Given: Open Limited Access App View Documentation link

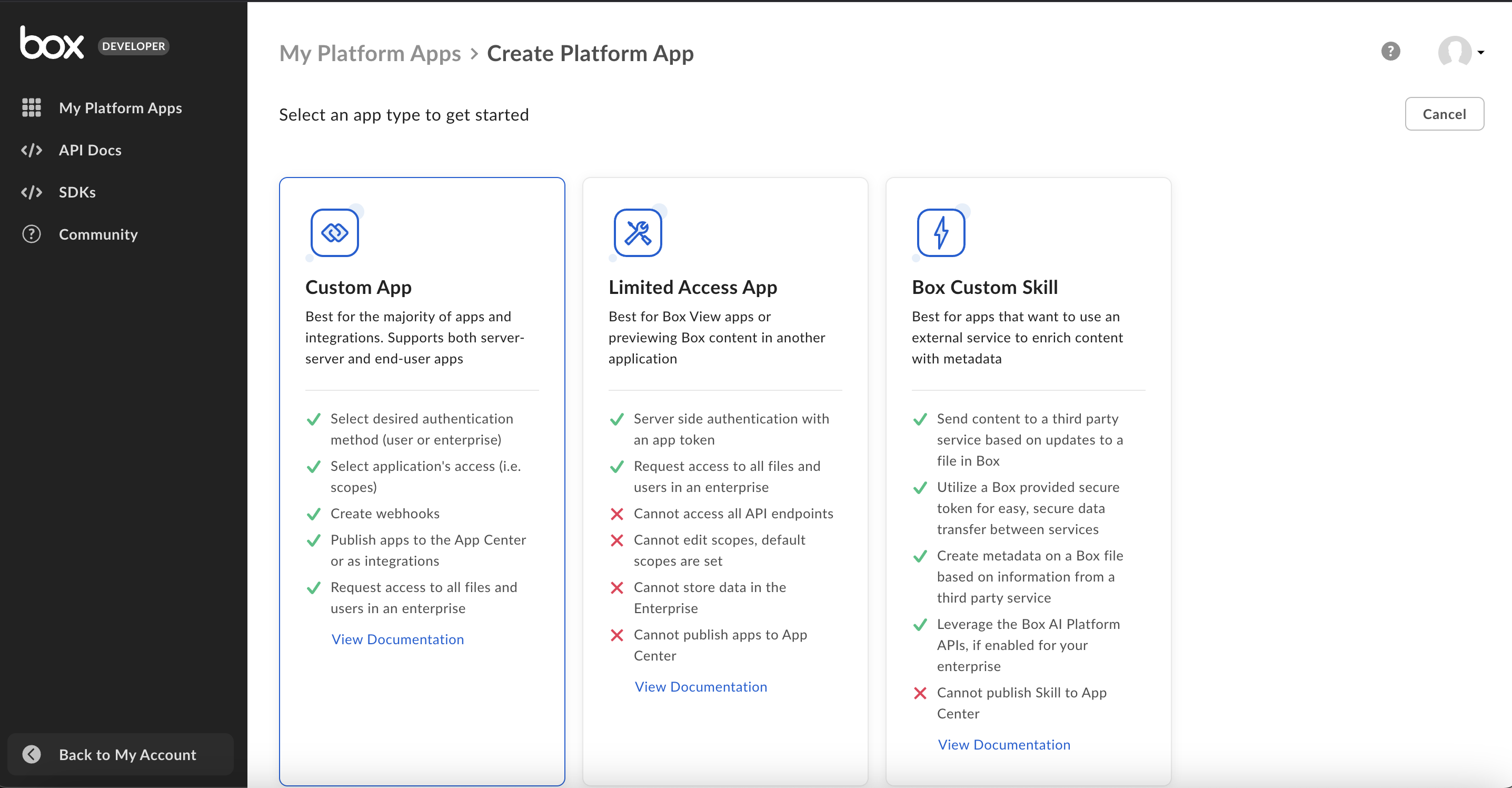Looking at the screenshot, I should [x=701, y=686].
